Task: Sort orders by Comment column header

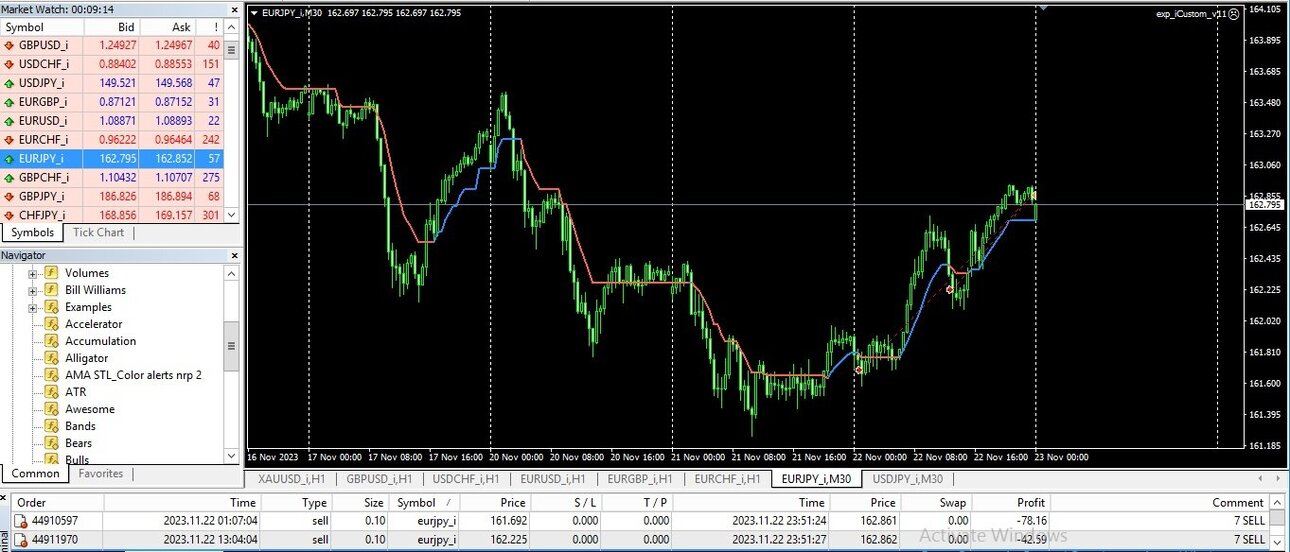Action: point(1160,503)
